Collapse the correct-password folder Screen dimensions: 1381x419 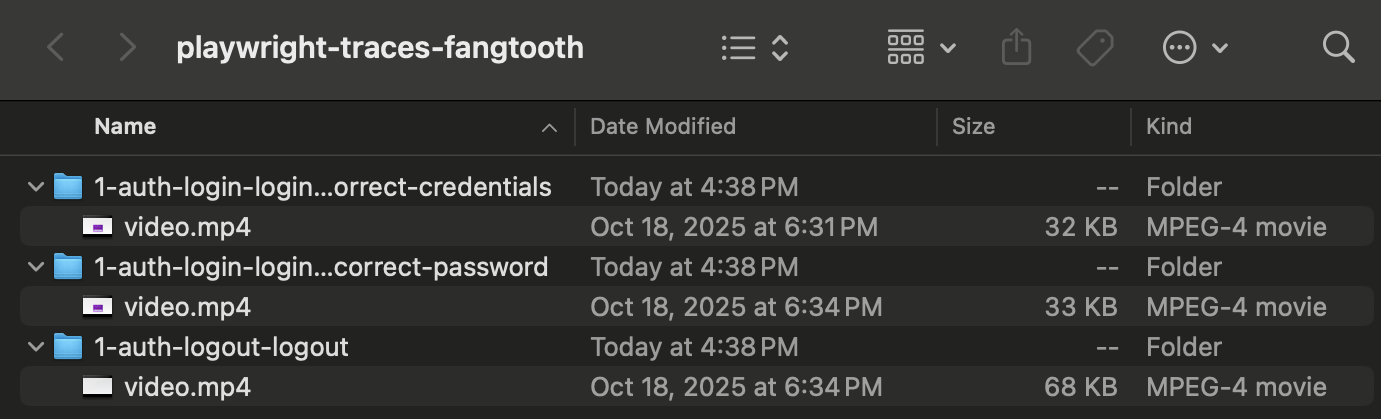(36, 267)
